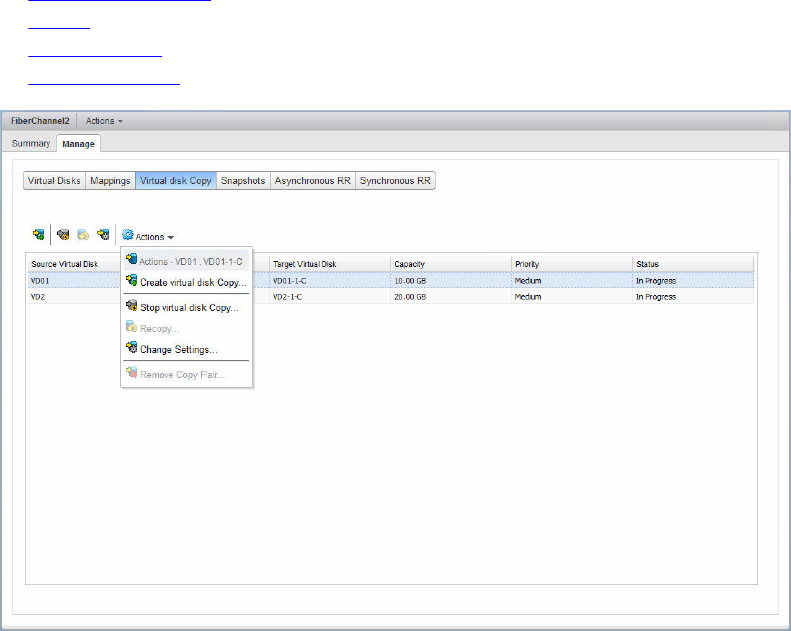Open the Snapshots sub-tab
Viewport: 791px width, 631px height.
(243, 181)
